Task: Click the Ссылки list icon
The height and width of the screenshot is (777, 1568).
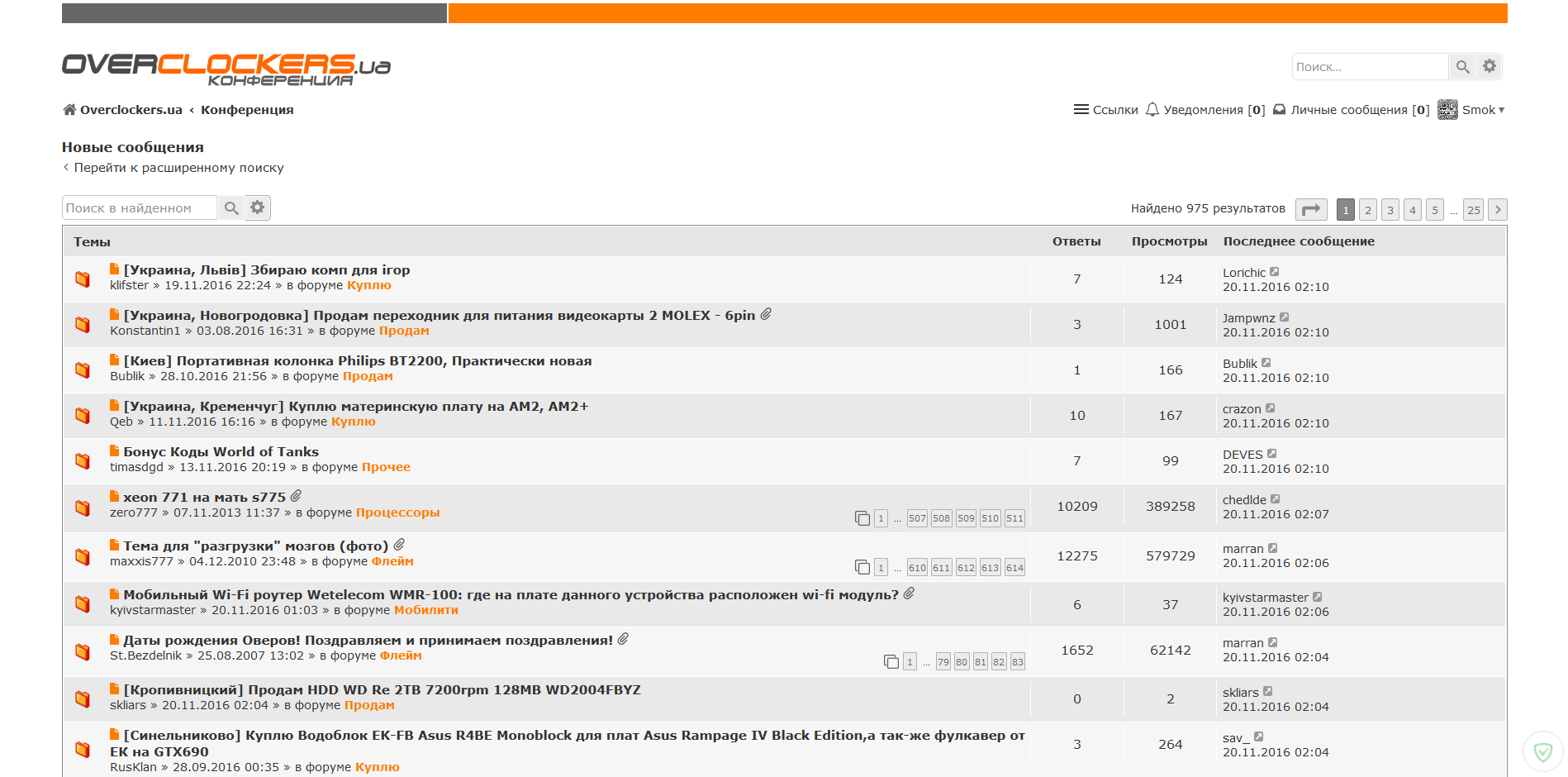Action: point(1081,108)
